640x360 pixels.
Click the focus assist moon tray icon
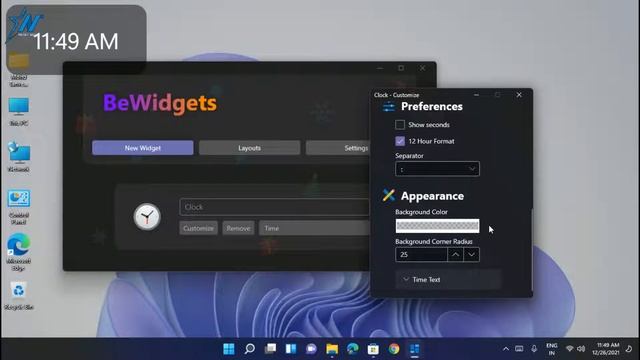coord(630,349)
